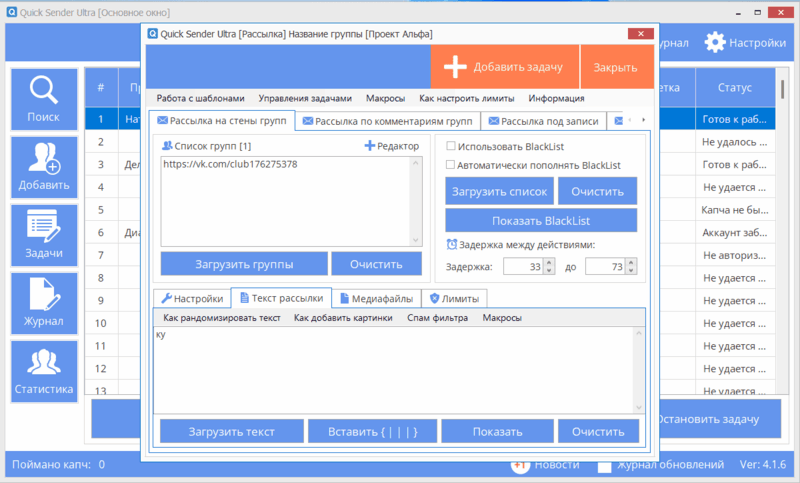Click Очистить under group list
This screenshot has width=800, height=483.
[x=376, y=264]
